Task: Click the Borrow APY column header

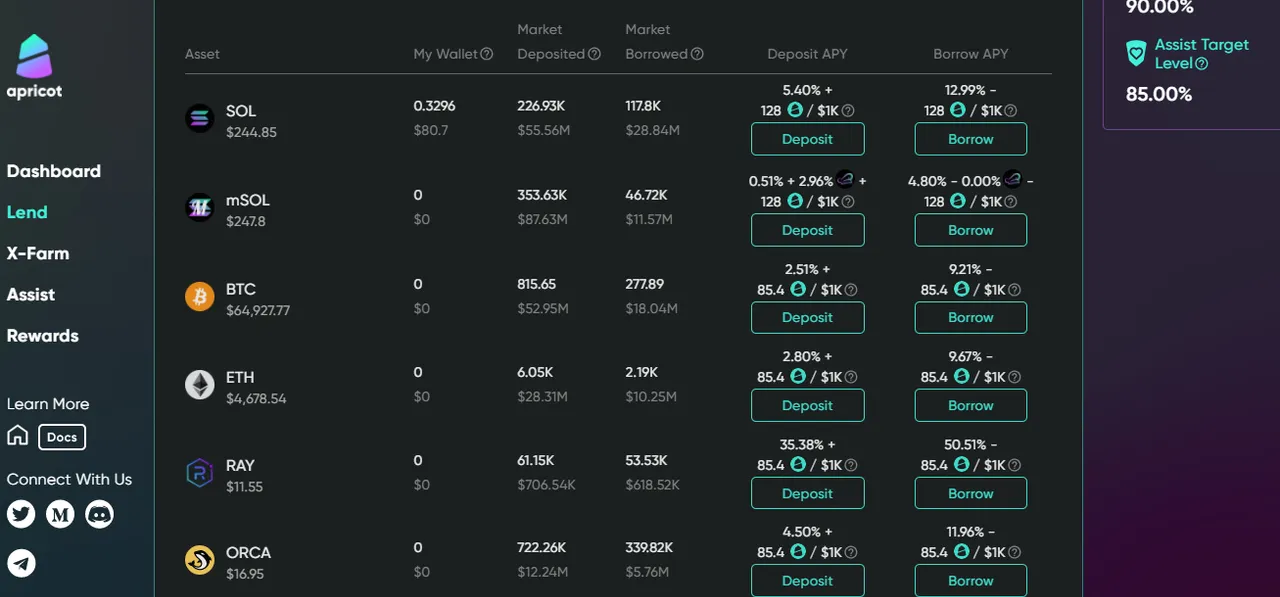Action: [x=971, y=54]
